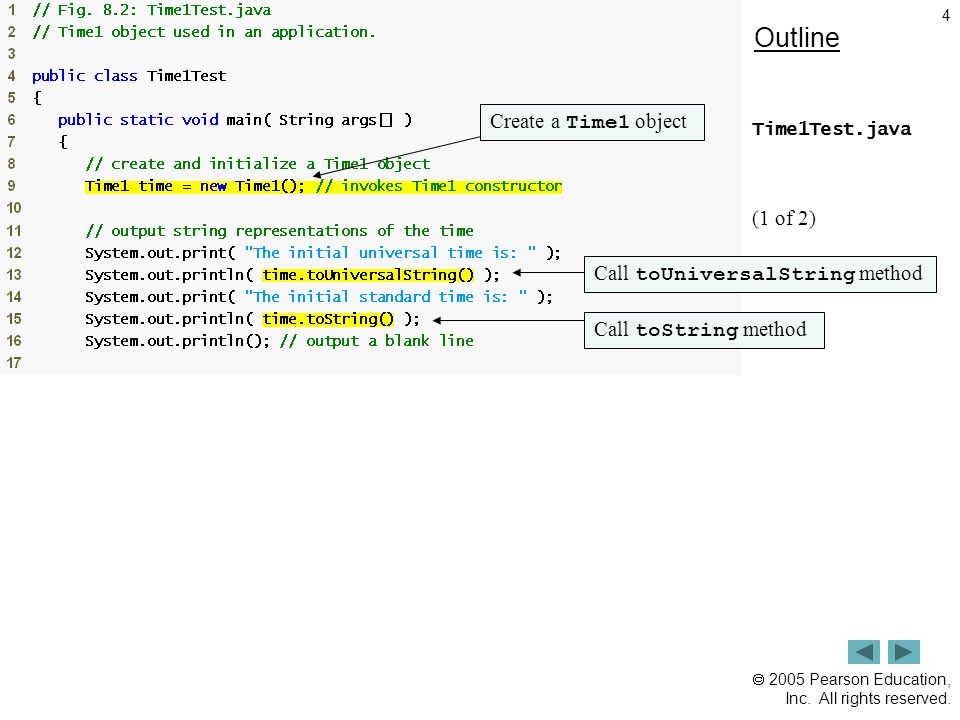Click highlighted 'Time1 time = new Time1();' statement

[x=195, y=186]
